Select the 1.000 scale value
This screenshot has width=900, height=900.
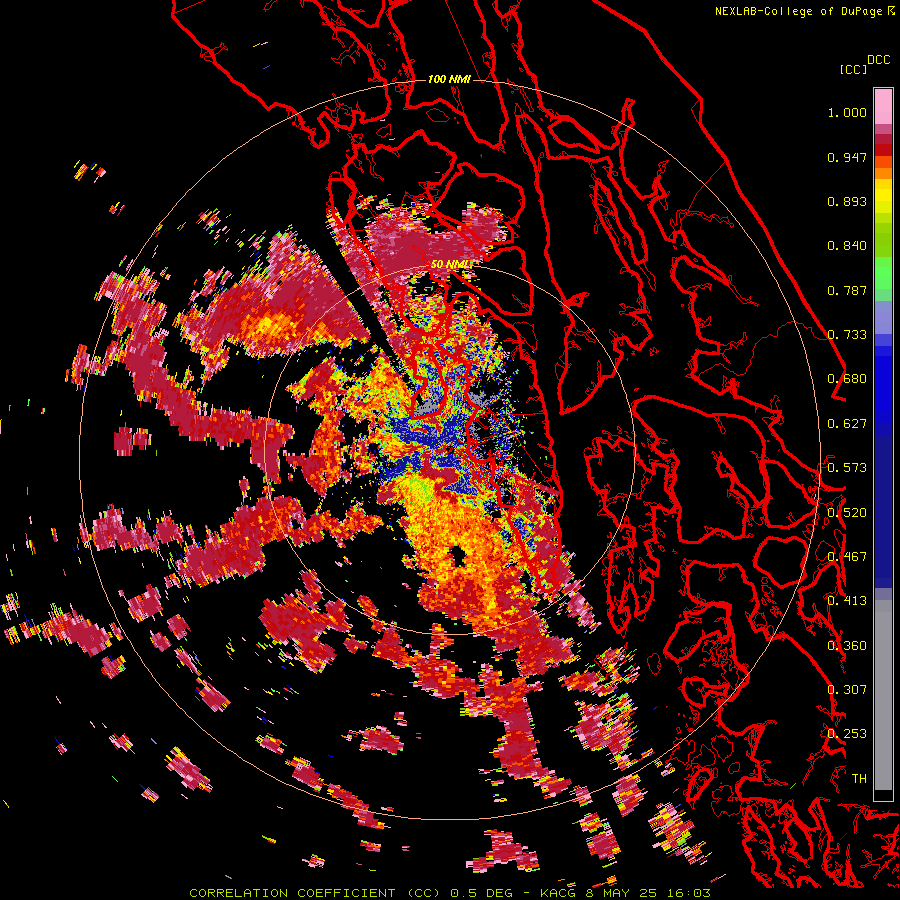click(x=847, y=112)
